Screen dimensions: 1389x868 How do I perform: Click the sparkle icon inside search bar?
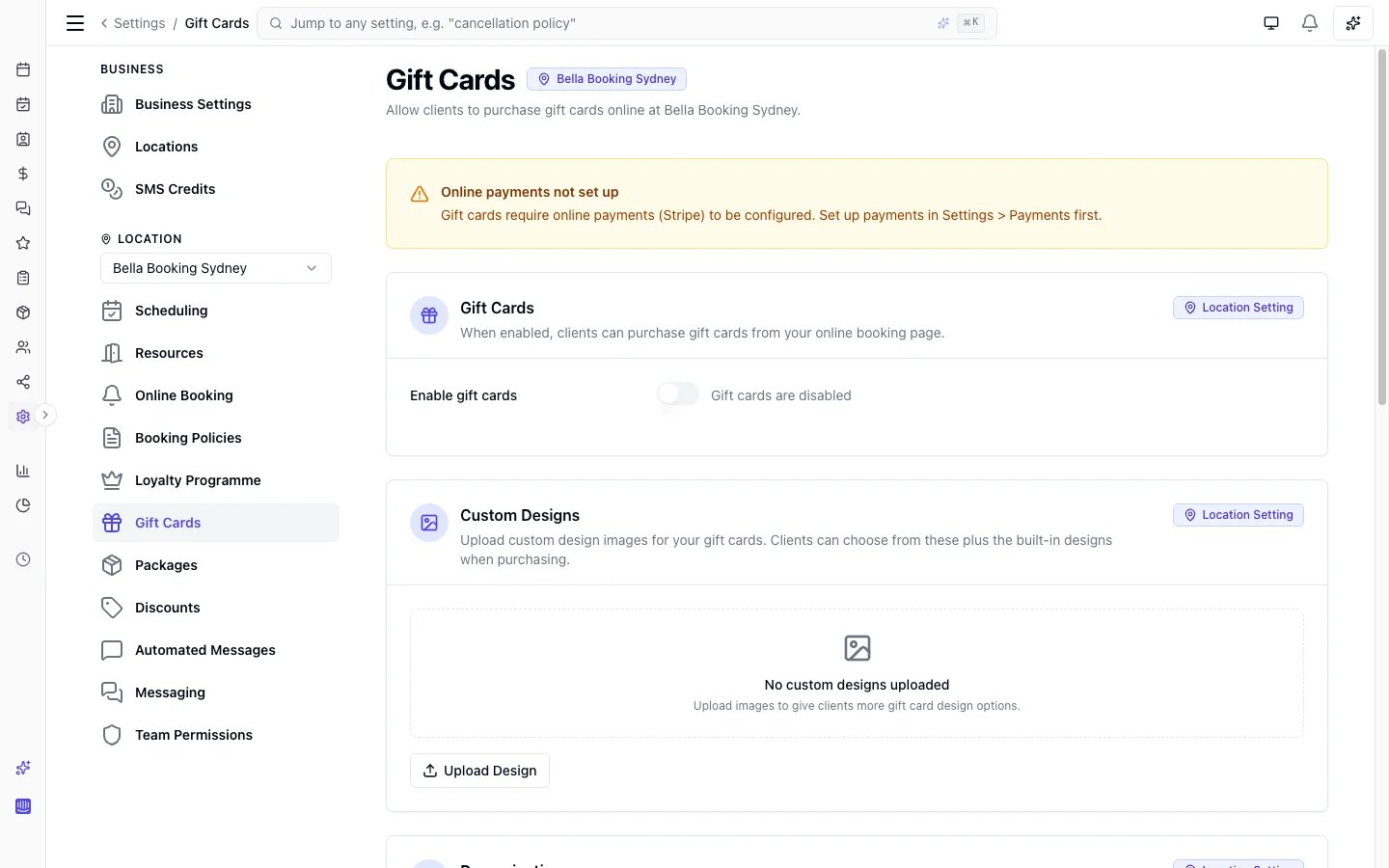click(x=943, y=23)
